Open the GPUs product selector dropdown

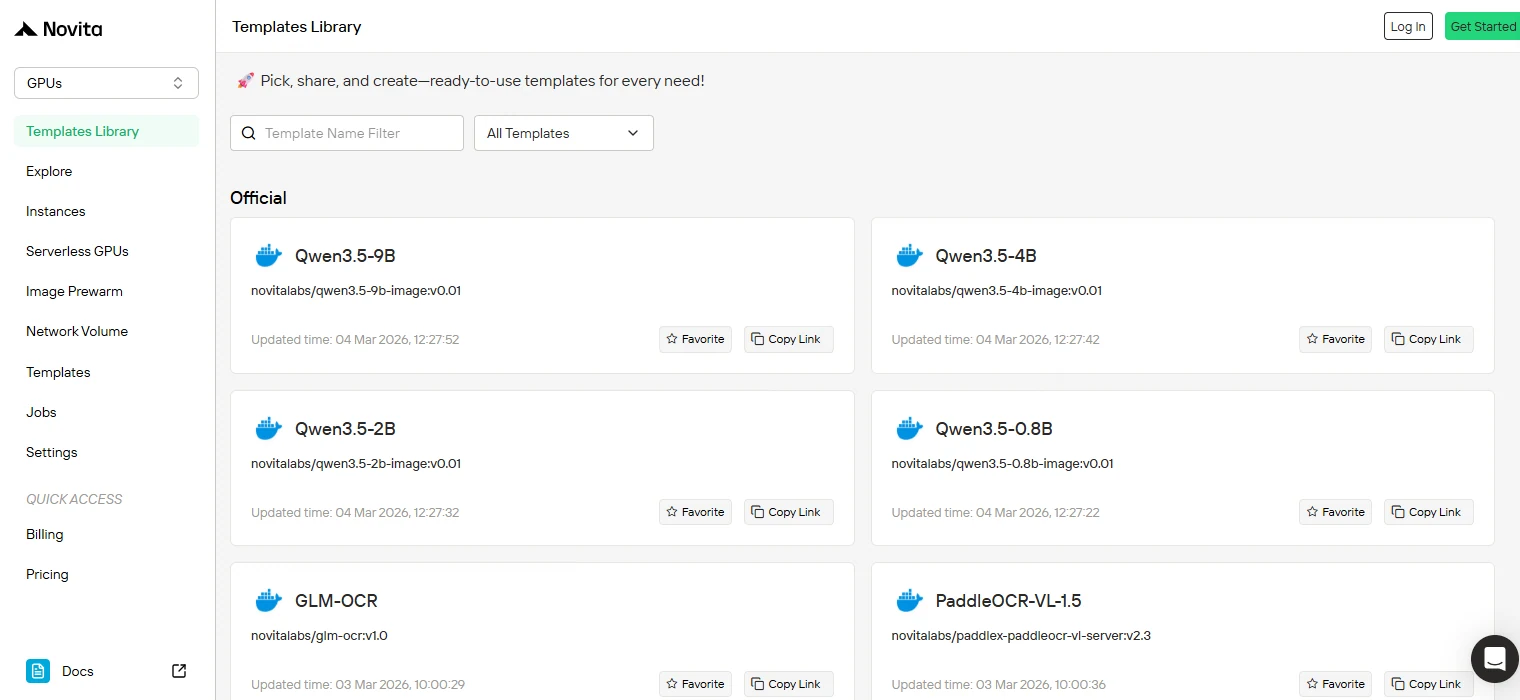(x=106, y=83)
